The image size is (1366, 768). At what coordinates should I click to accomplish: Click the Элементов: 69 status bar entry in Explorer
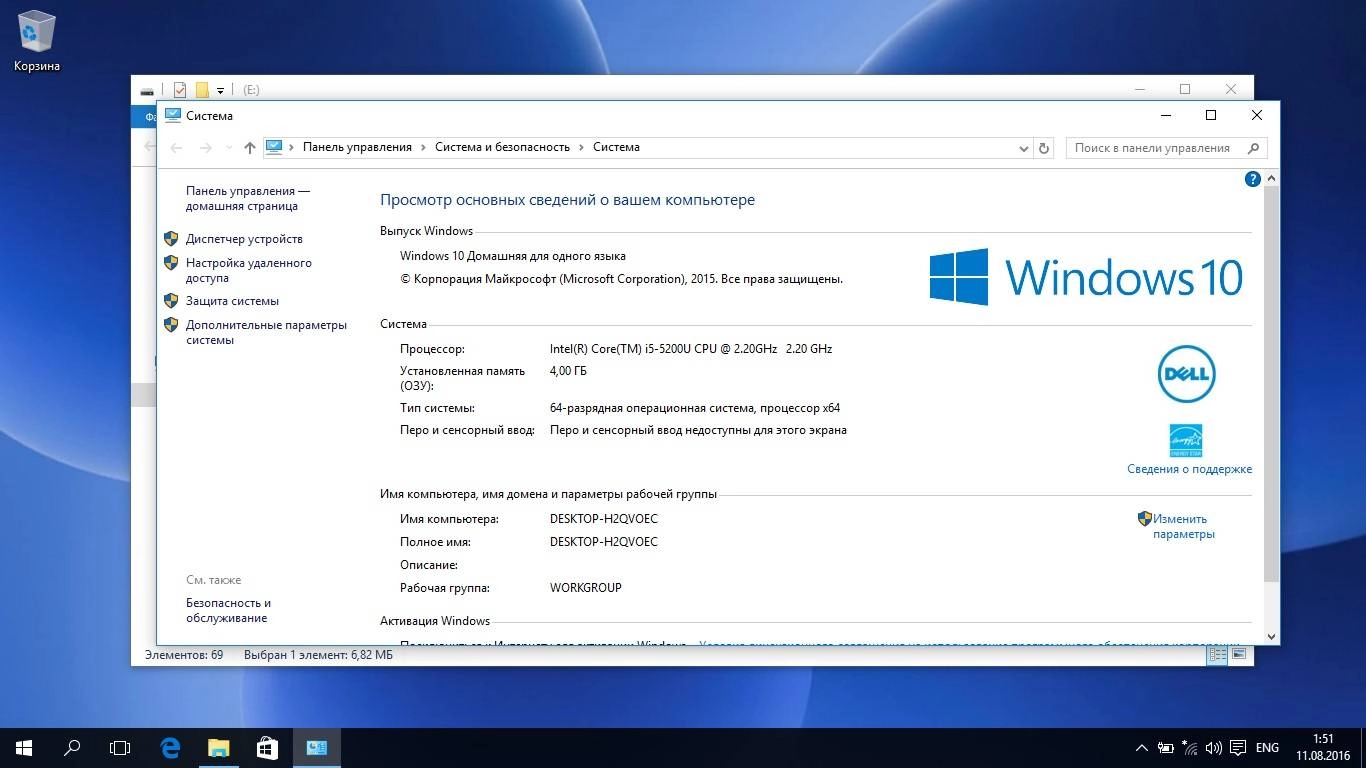(x=184, y=655)
